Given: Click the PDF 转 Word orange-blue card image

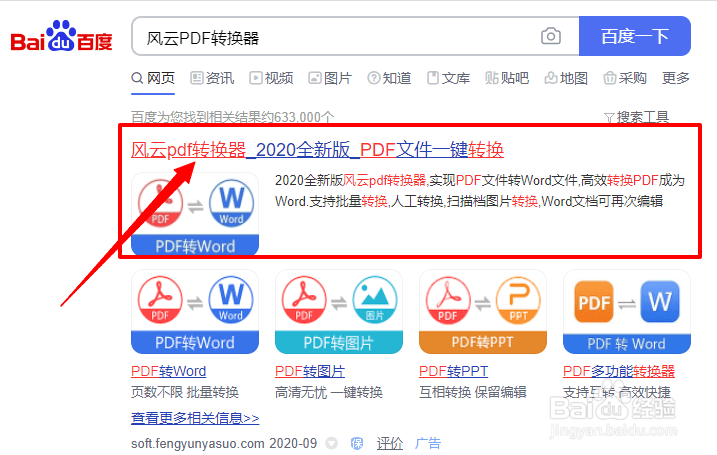Looking at the screenshot, I should tap(627, 311).
